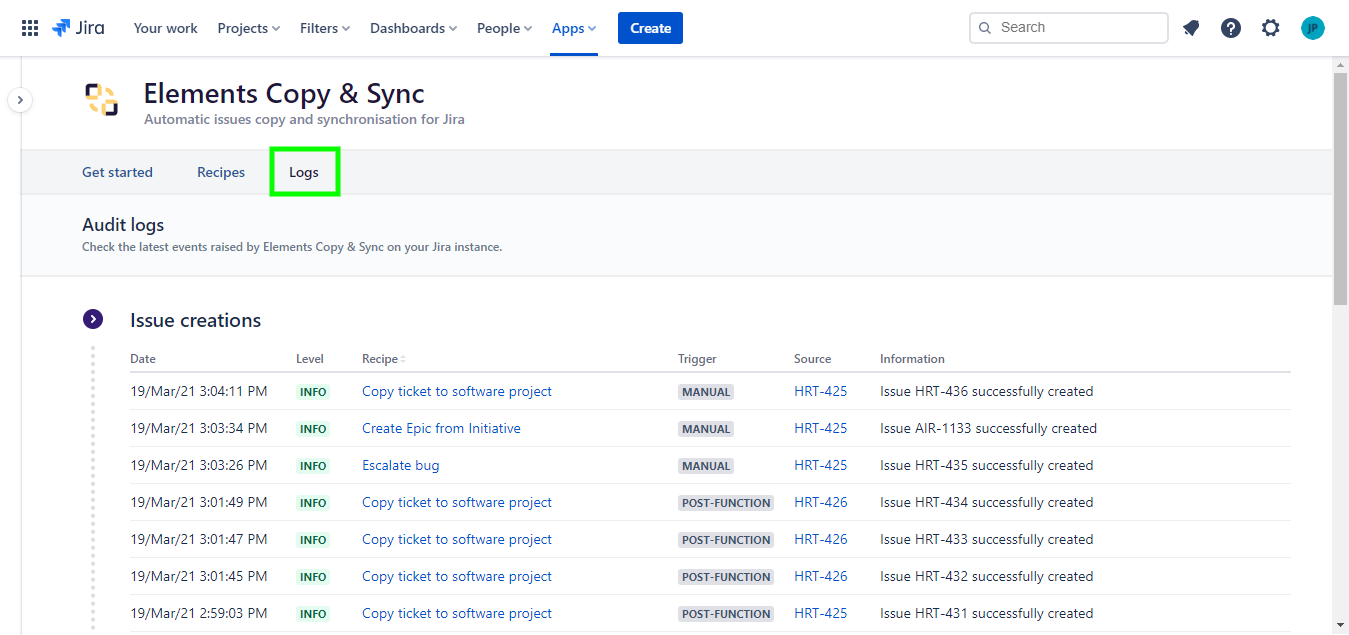This screenshot has width=1349, height=635.
Task: Open the Jira settings gear
Action: coord(1270,27)
